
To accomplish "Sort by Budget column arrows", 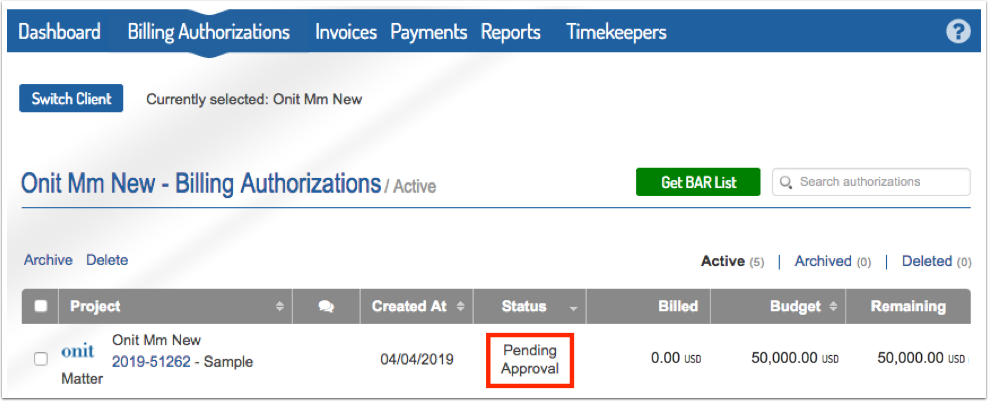I will (833, 306).
